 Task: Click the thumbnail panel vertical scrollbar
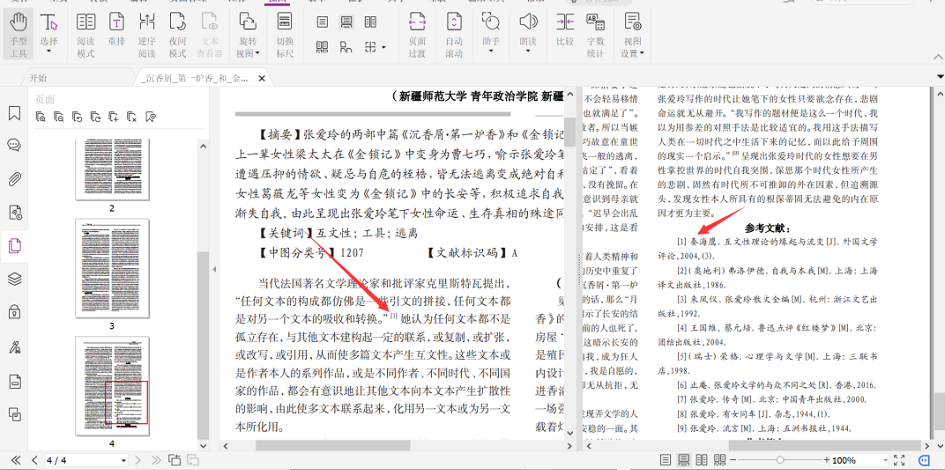tap(204, 343)
